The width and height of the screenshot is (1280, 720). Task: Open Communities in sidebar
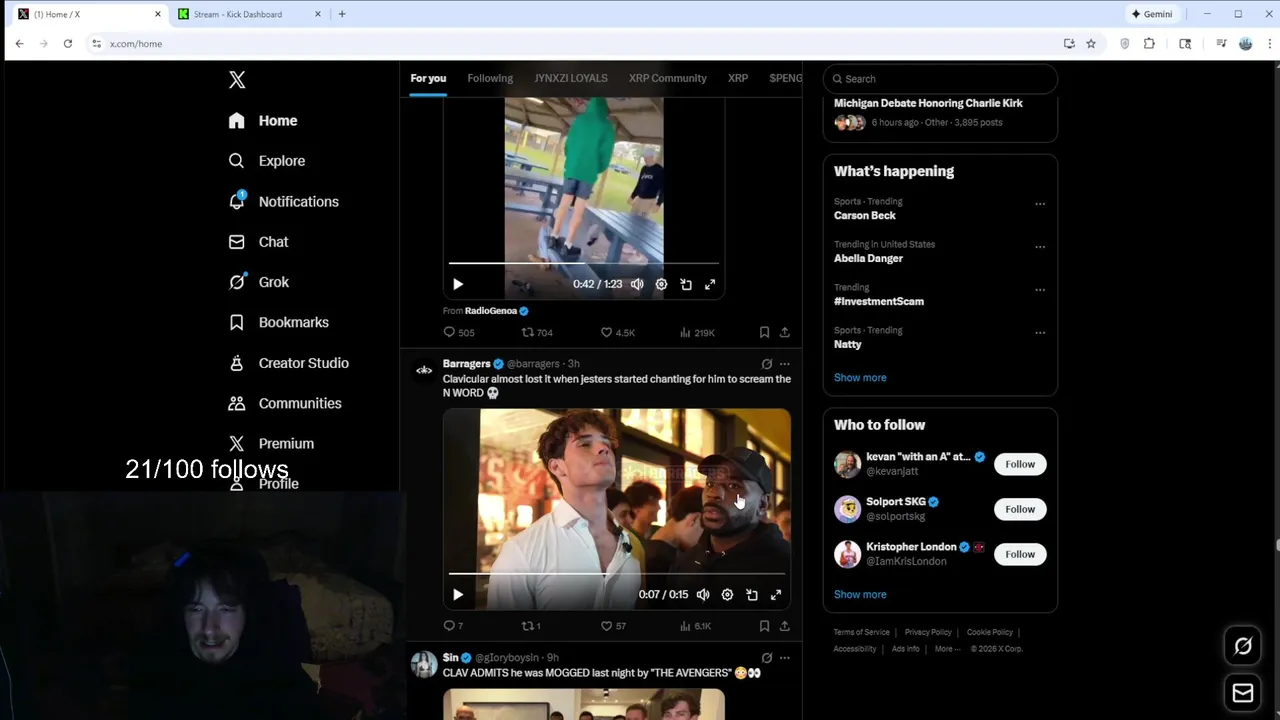[285, 403]
